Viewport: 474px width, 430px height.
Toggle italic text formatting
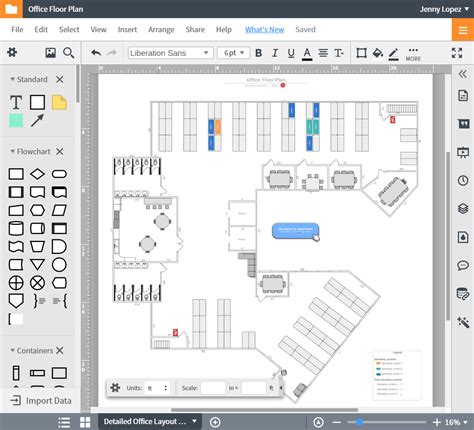click(275, 53)
